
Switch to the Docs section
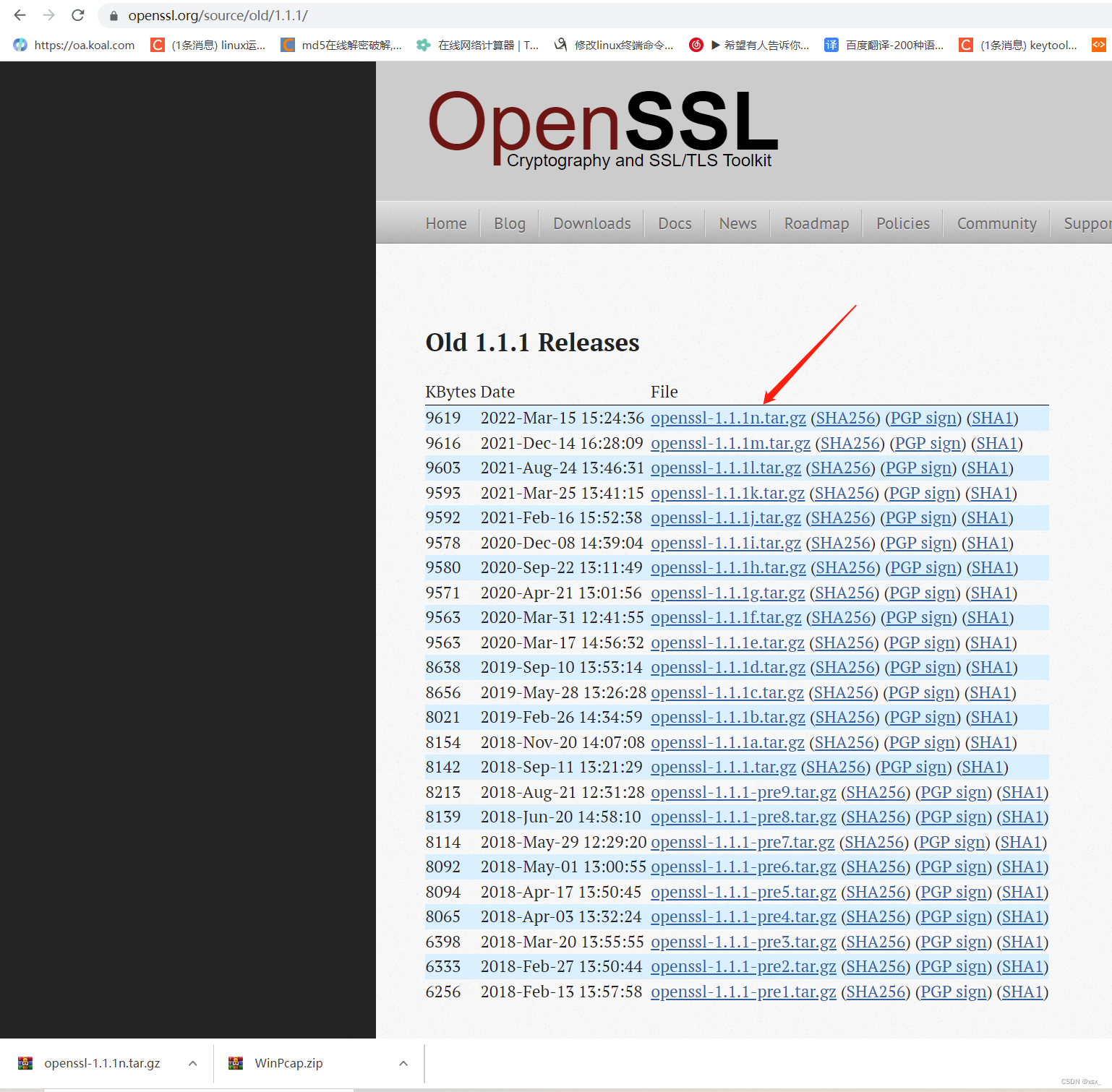[674, 223]
